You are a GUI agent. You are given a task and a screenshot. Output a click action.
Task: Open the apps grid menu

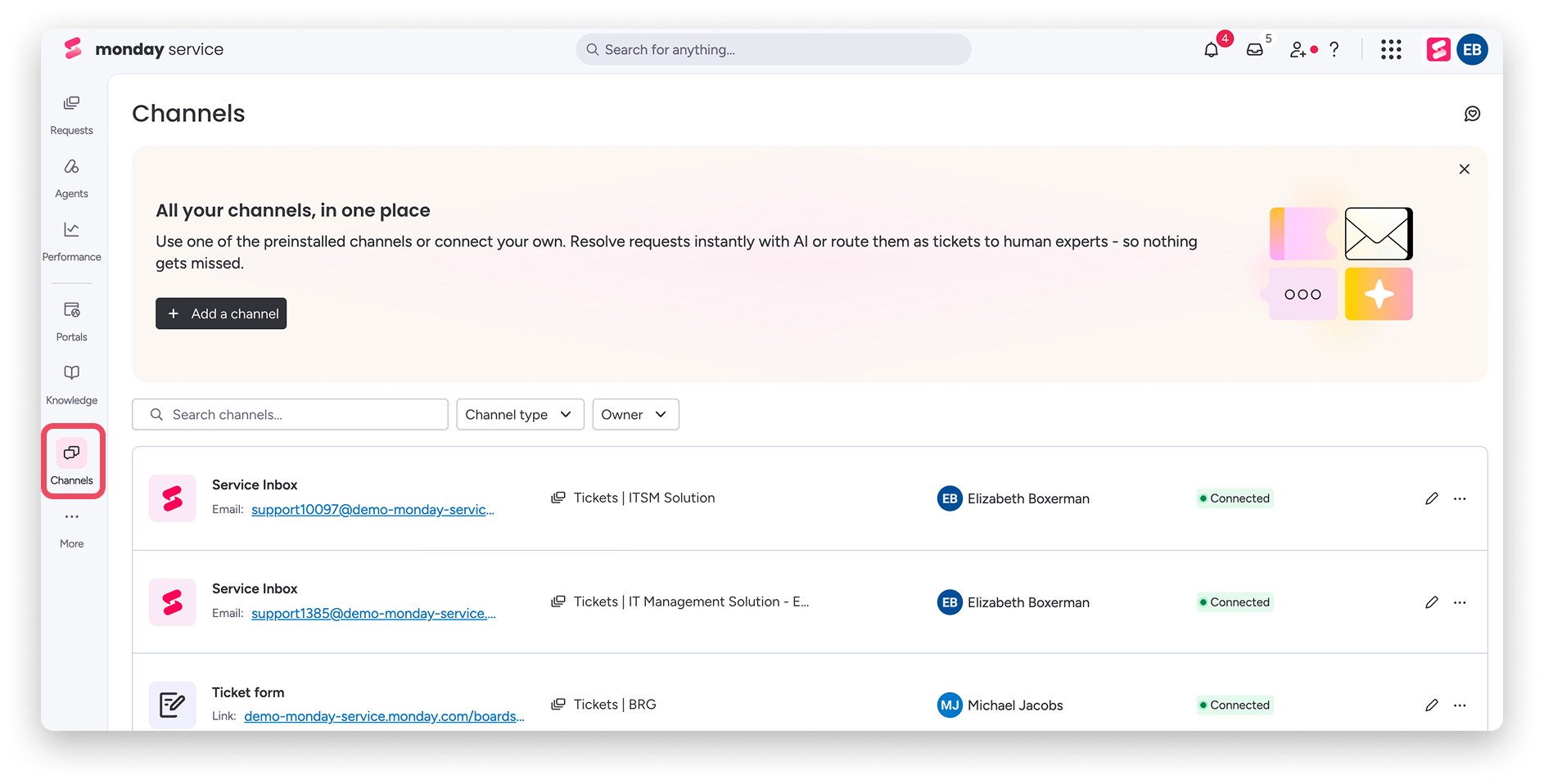pyautogui.click(x=1391, y=50)
